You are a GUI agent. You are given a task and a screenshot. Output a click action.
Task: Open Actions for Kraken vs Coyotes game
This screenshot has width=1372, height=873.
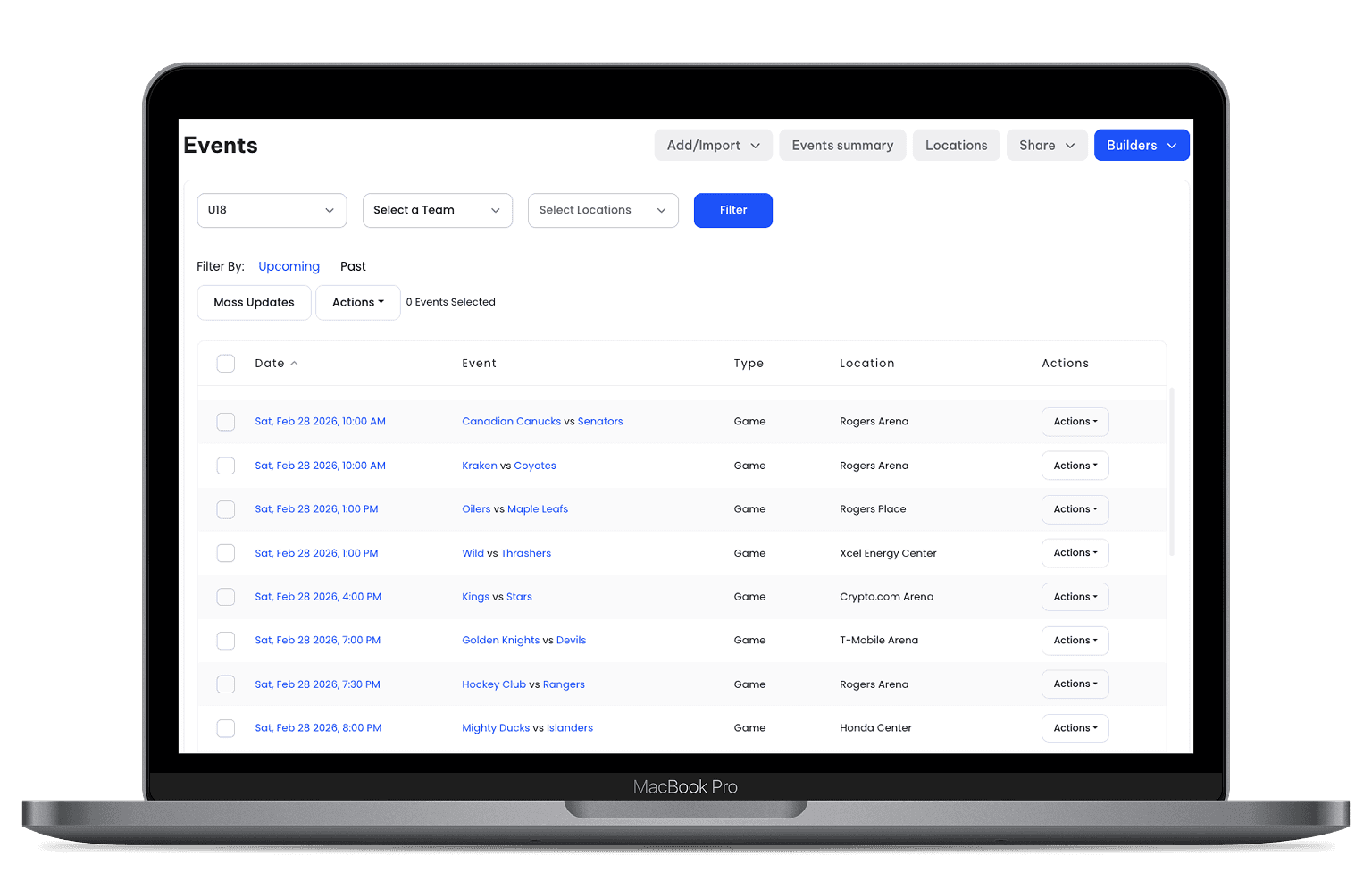point(1075,466)
